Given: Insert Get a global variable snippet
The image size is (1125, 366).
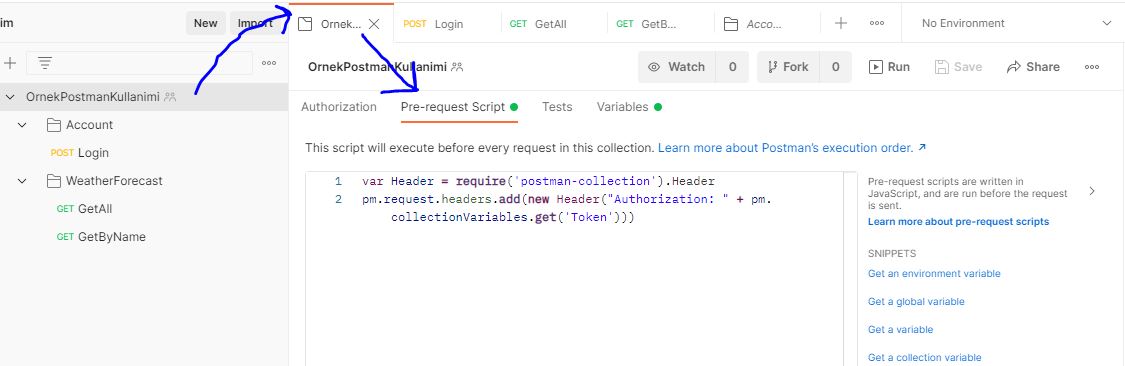Looking at the screenshot, I should click(916, 301).
